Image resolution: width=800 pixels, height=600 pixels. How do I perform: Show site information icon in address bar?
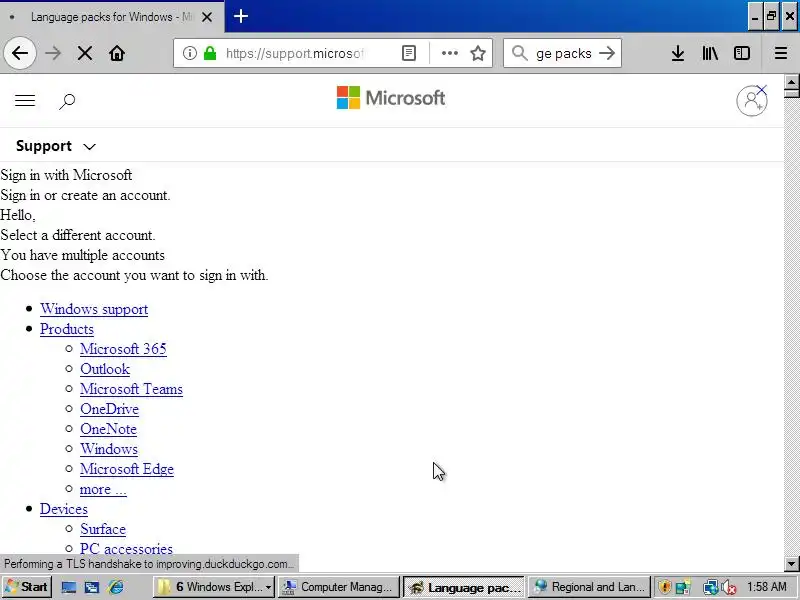pos(189,53)
